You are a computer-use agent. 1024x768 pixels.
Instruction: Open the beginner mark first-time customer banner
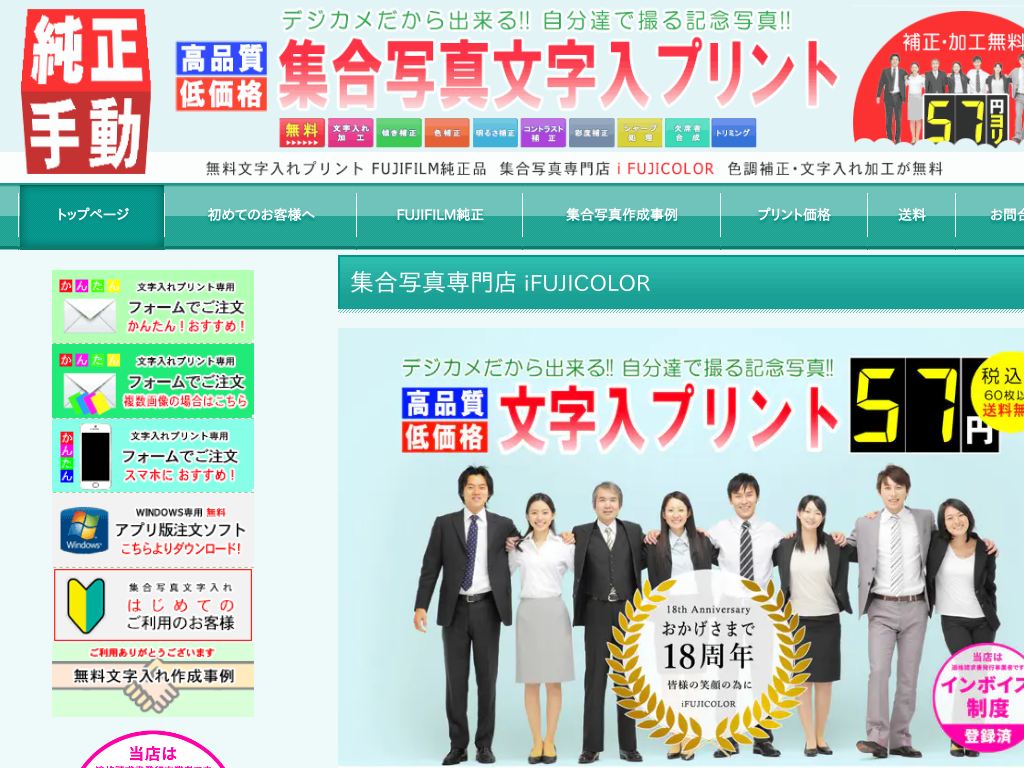tap(153, 604)
